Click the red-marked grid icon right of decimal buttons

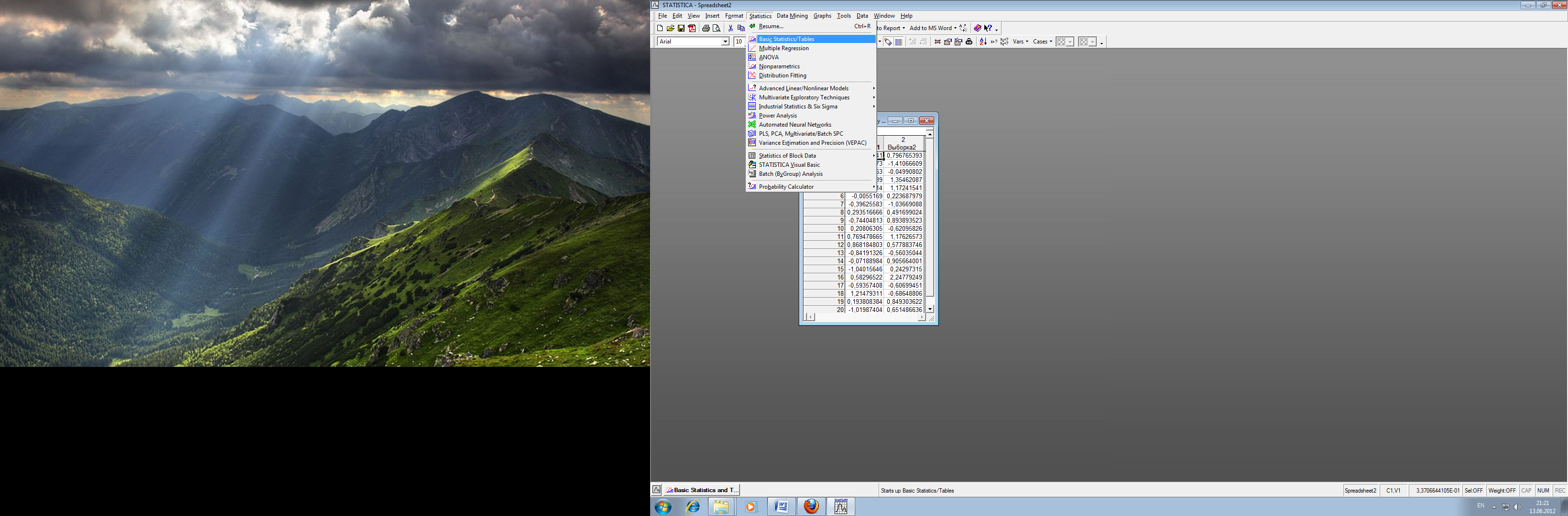coord(937,42)
